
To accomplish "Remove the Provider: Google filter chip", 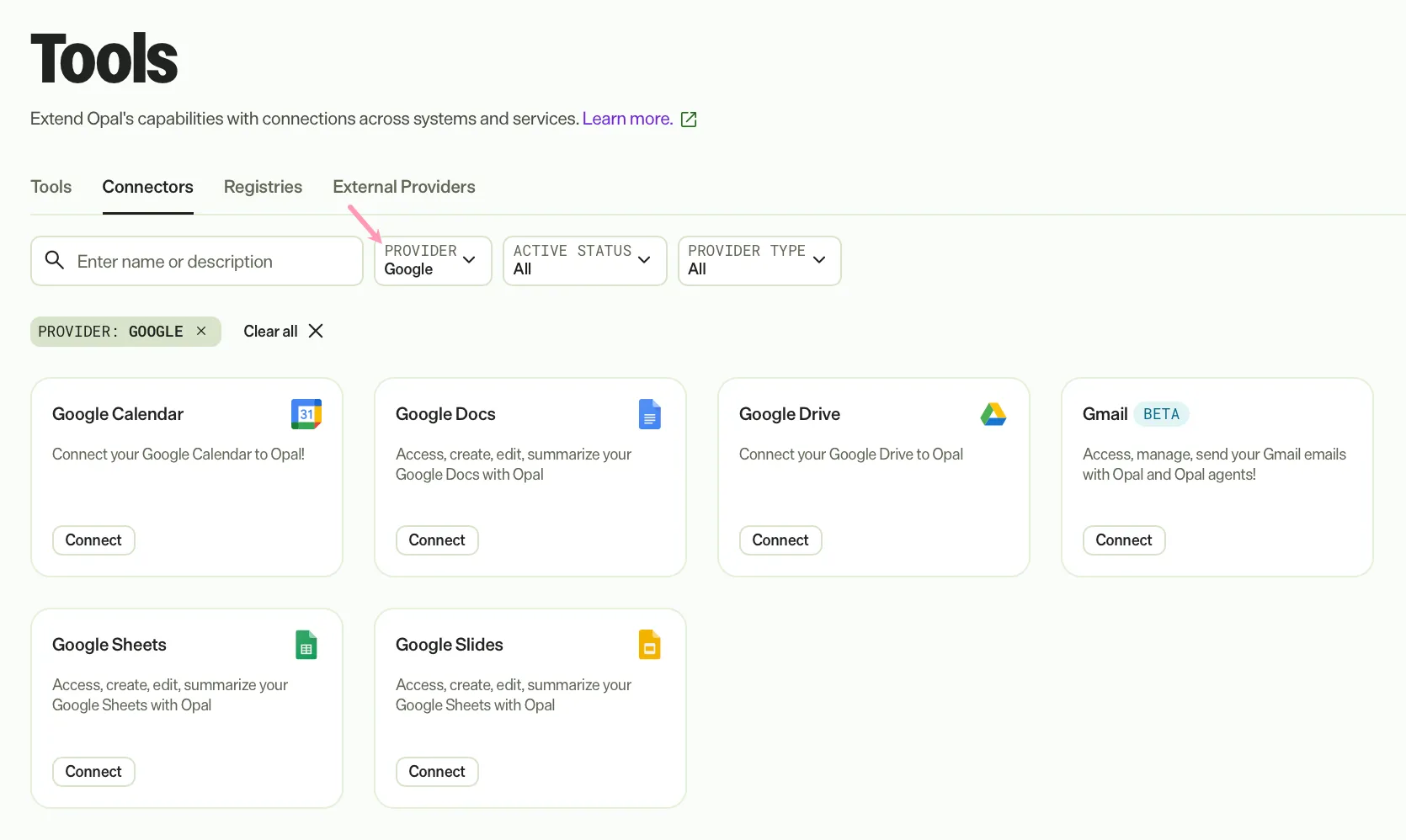I will coord(201,331).
